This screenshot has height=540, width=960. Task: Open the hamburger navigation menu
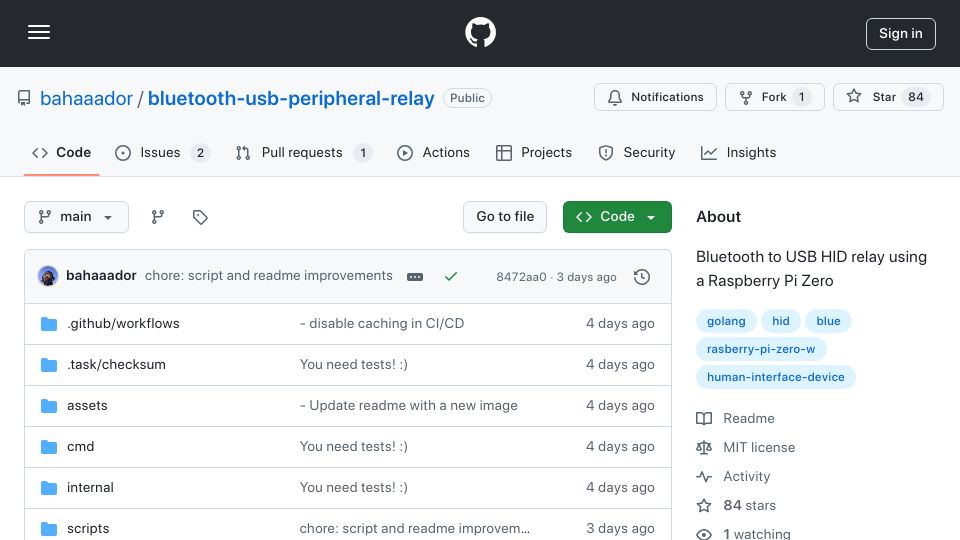[39, 32]
